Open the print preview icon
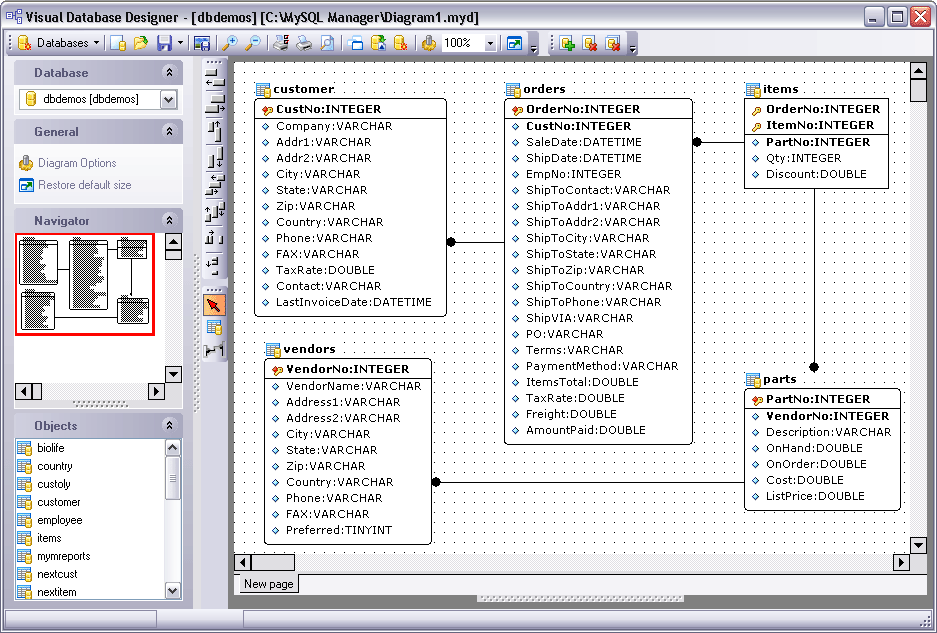937x633 pixels. tap(328, 42)
